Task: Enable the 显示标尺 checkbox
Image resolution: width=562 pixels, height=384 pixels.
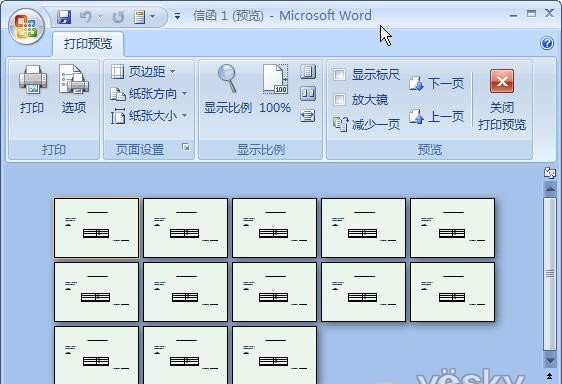Action: pyautogui.click(x=339, y=75)
